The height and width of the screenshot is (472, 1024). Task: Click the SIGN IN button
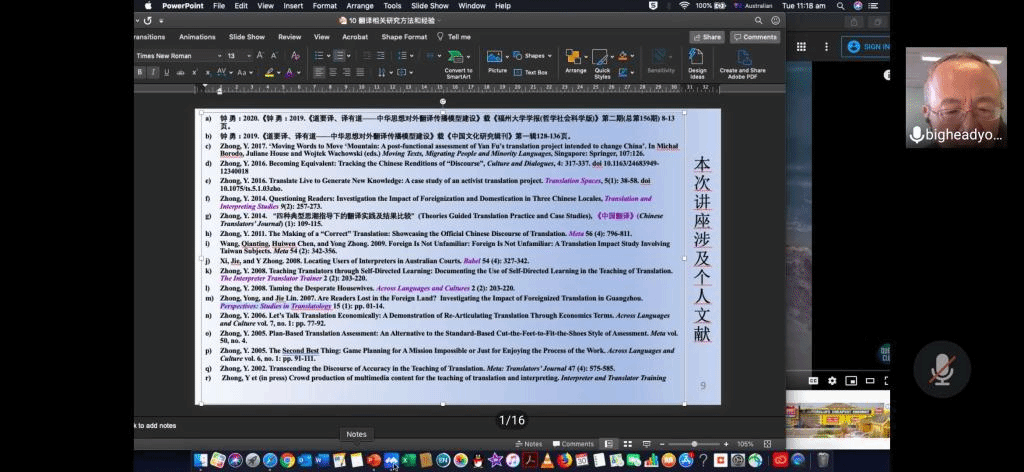(867, 47)
